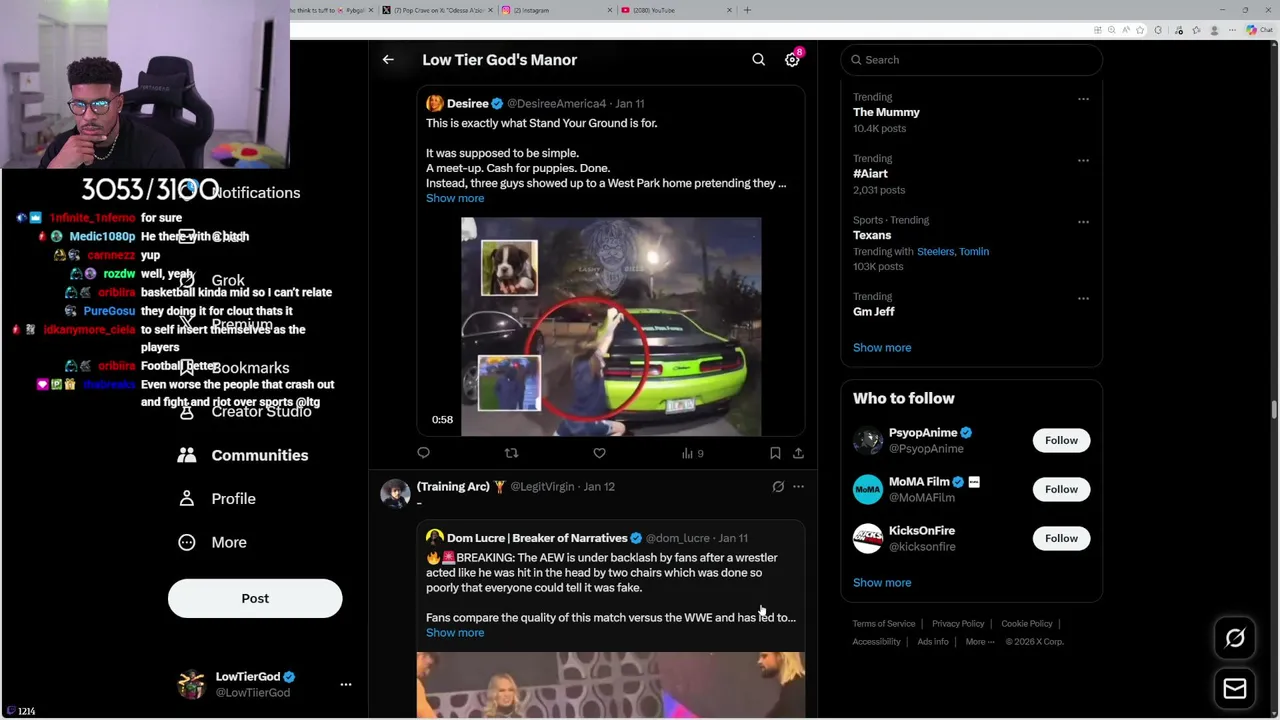Viewport: 1280px width, 720px height.
Task: Share Desiree's post with the upload icon
Action: click(x=798, y=453)
